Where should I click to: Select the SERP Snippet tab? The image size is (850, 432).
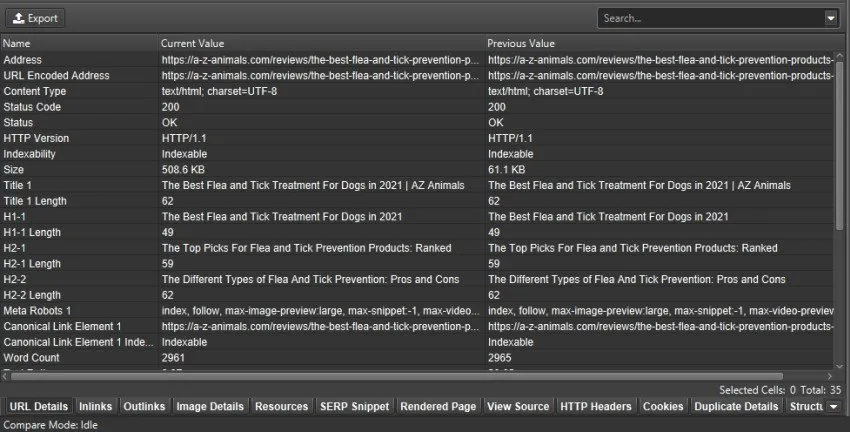coord(355,407)
